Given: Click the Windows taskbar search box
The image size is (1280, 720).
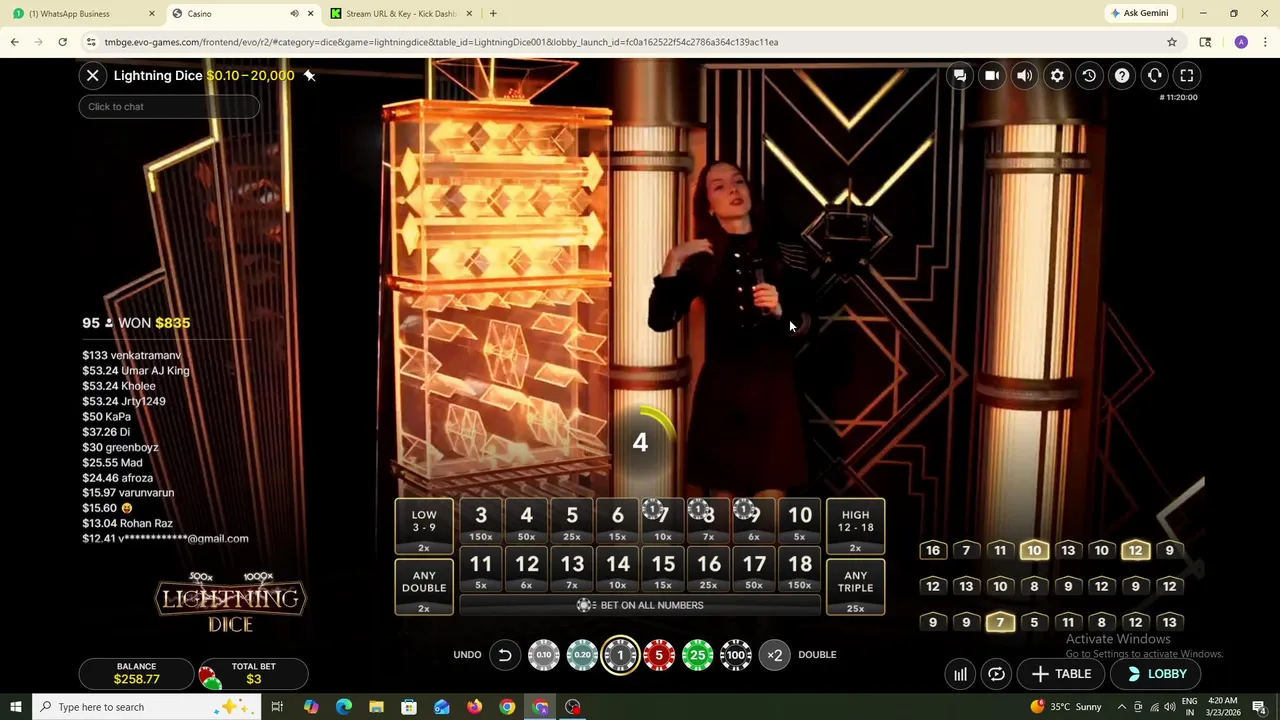Looking at the screenshot, I should point(145,707).
